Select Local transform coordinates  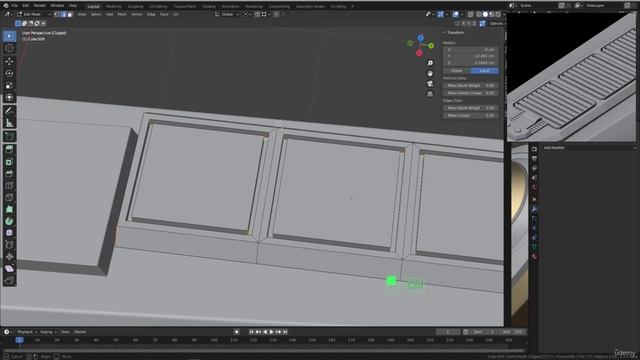click(x=484, y=71)
